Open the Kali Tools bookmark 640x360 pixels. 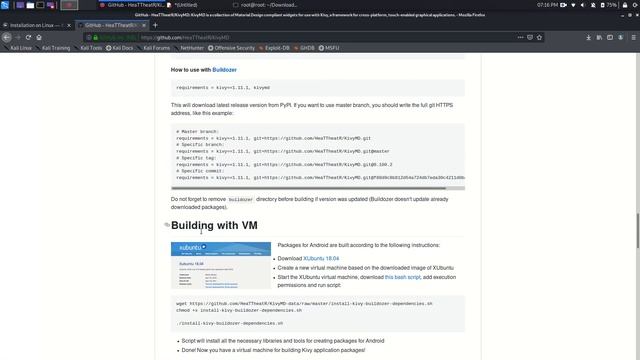point(88,48)
